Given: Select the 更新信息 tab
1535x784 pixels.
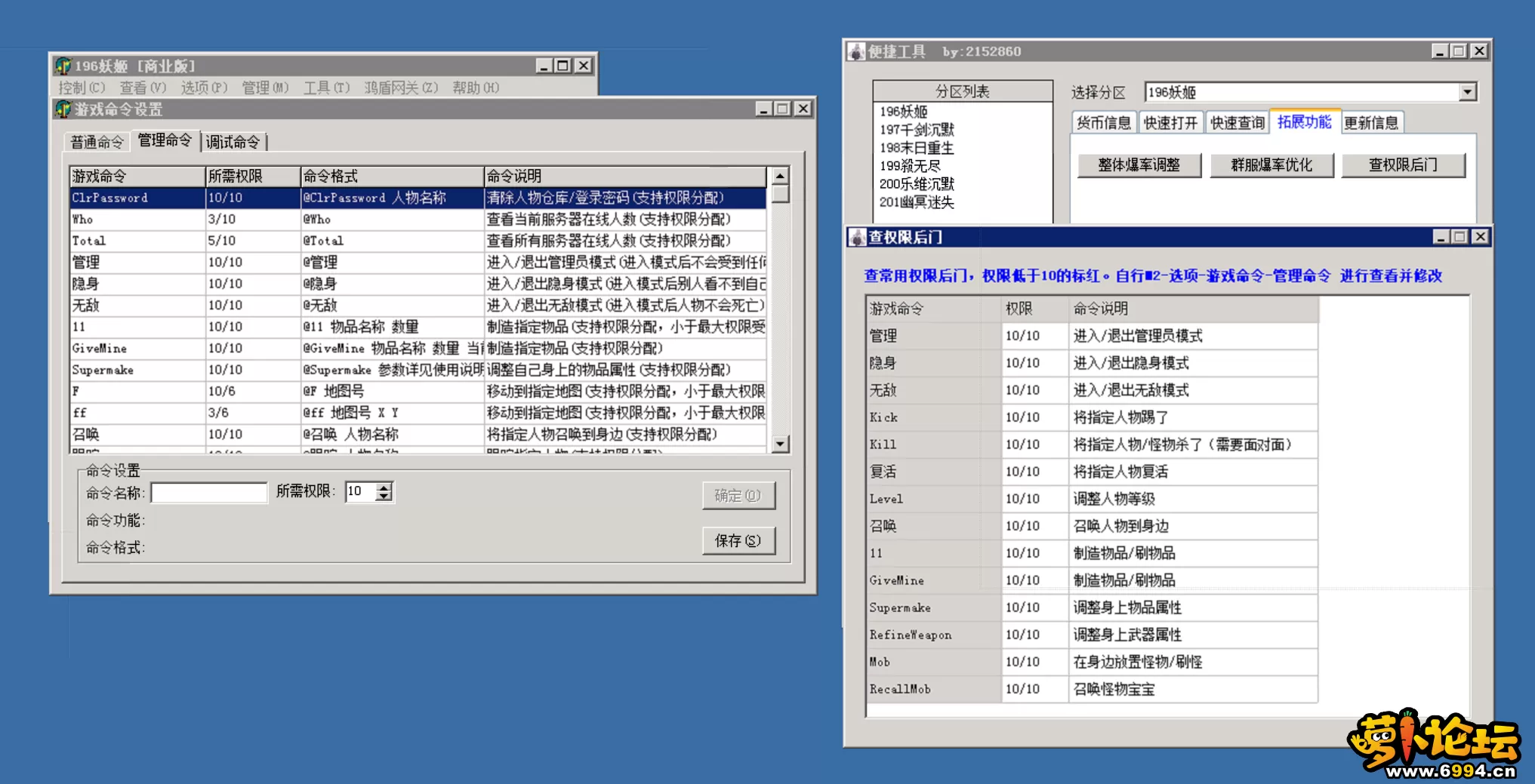Looking at the screenshot, I should [x=1371, y=123].
